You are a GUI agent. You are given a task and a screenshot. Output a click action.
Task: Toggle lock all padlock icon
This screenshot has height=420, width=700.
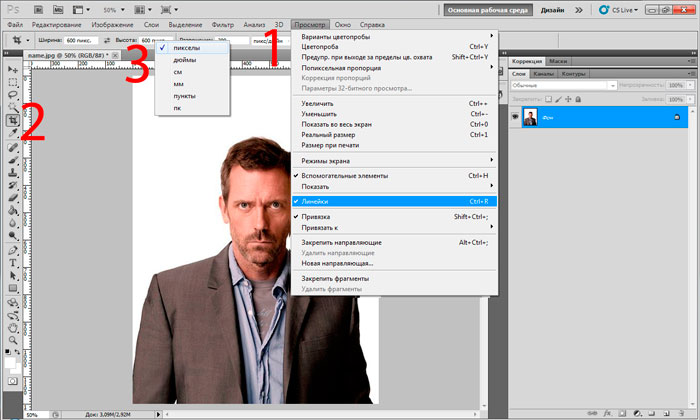578,99
